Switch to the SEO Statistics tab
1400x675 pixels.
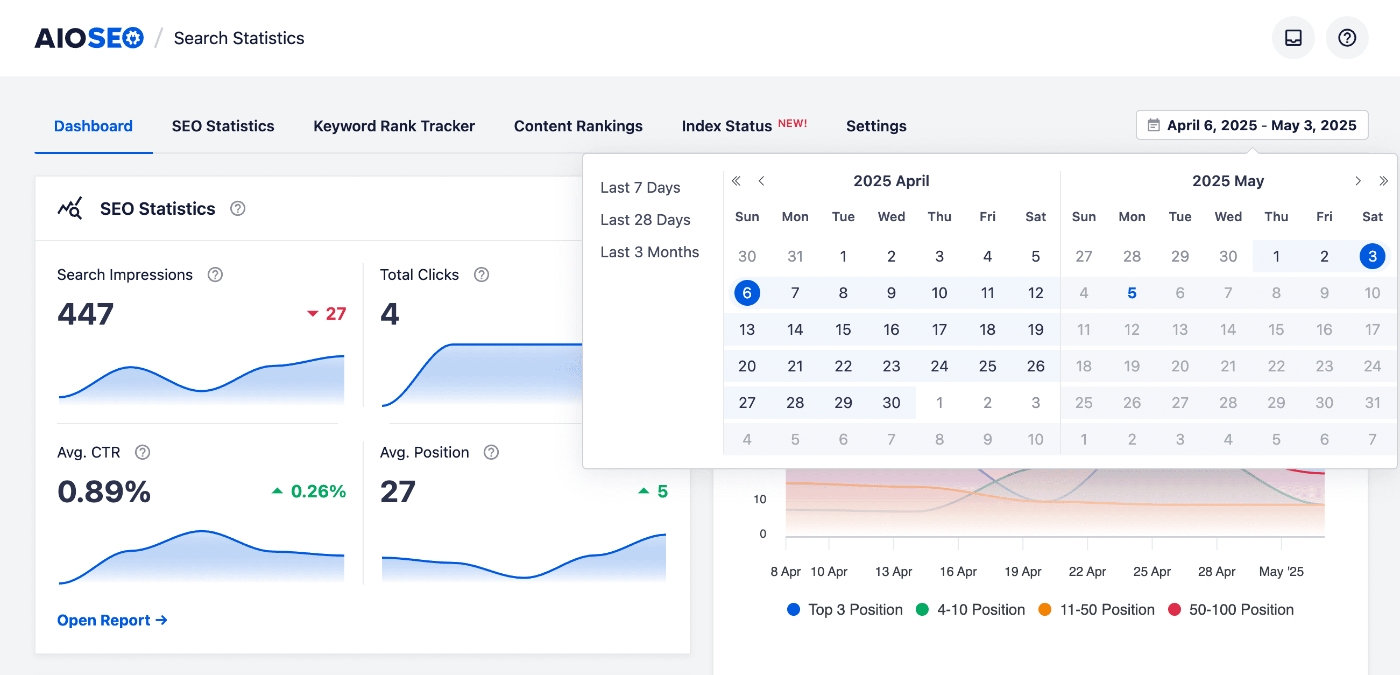pyautogui.click(x=223, y=126)
